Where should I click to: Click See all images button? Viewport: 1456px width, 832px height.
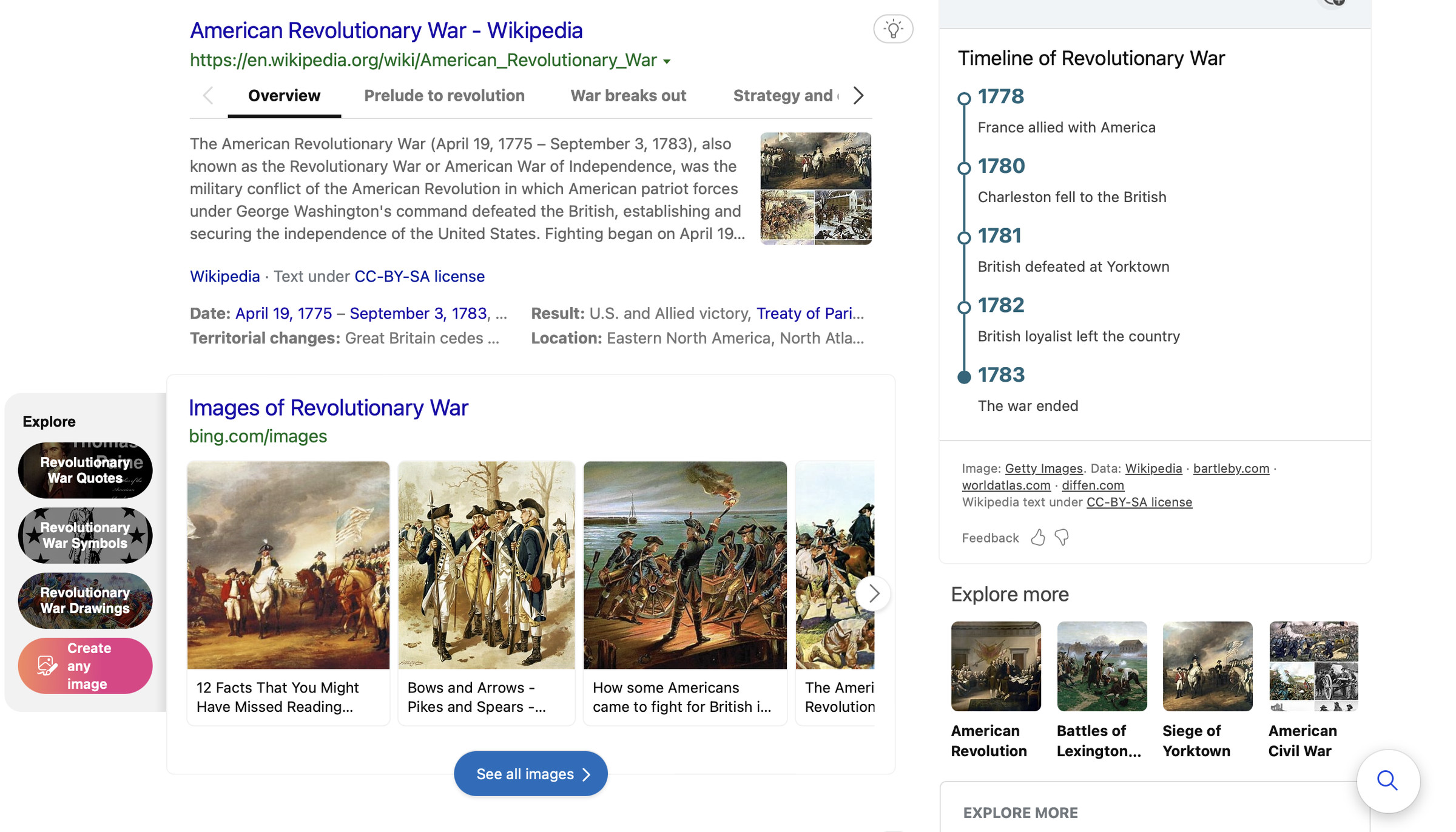click(530, 773)
